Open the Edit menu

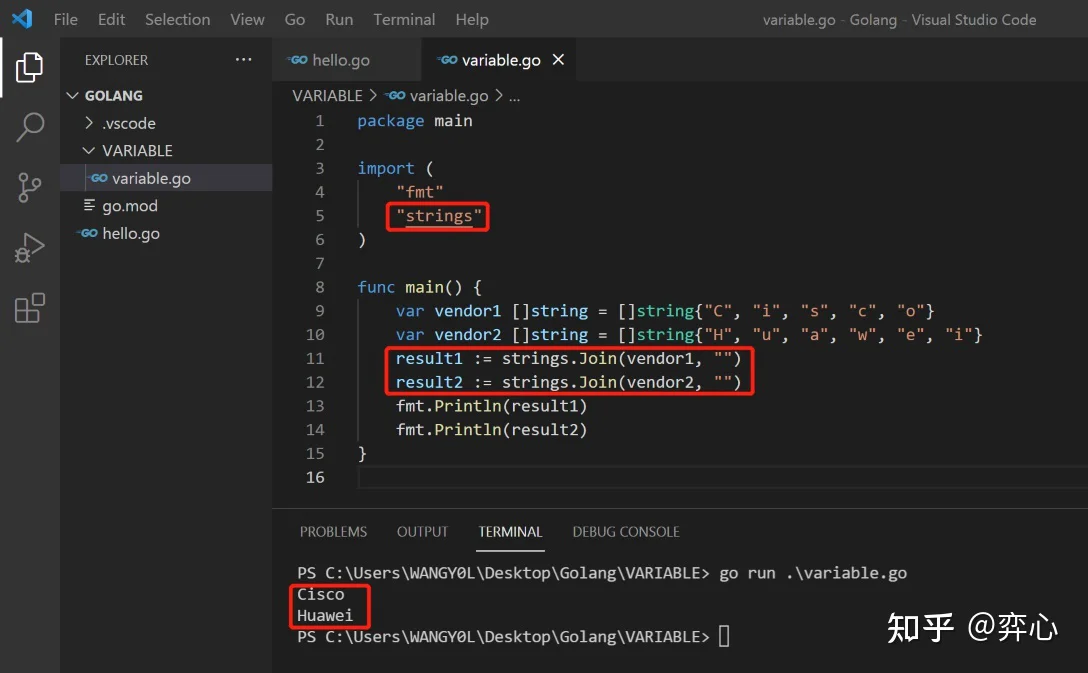(x=111, y=19)
